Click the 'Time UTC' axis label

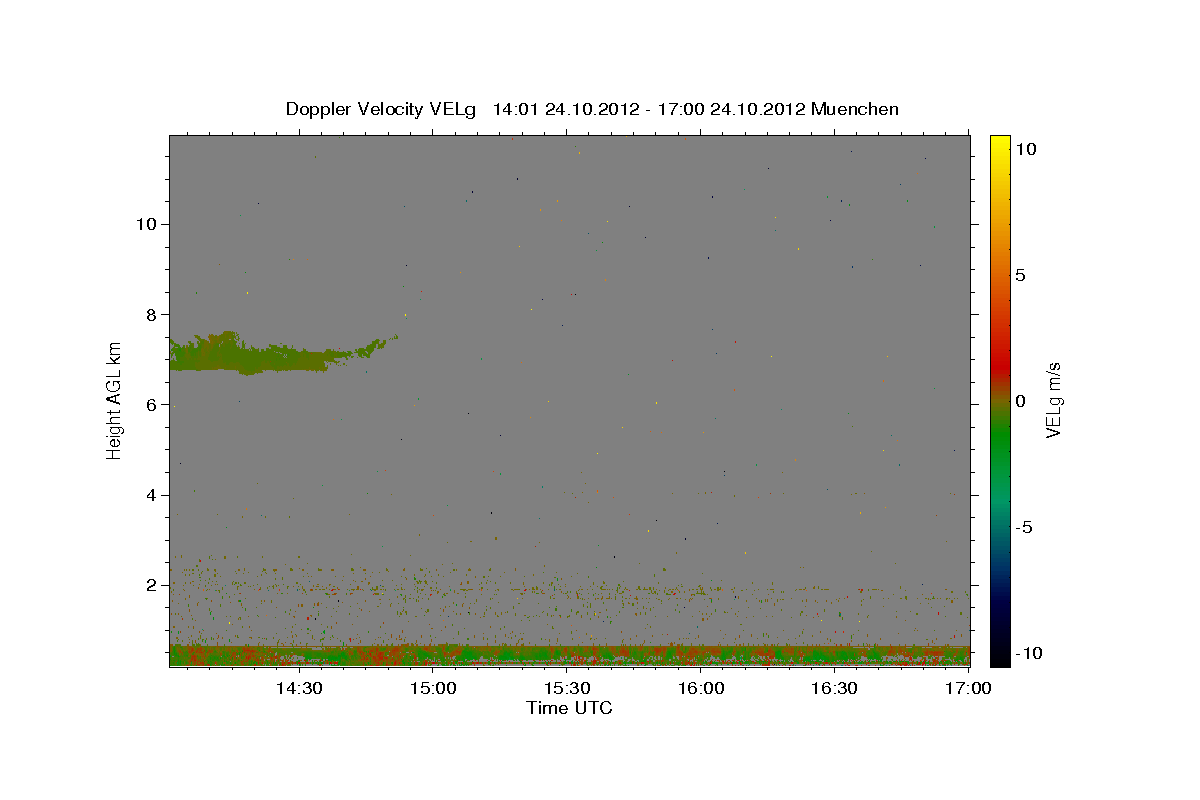coord(569,708)
